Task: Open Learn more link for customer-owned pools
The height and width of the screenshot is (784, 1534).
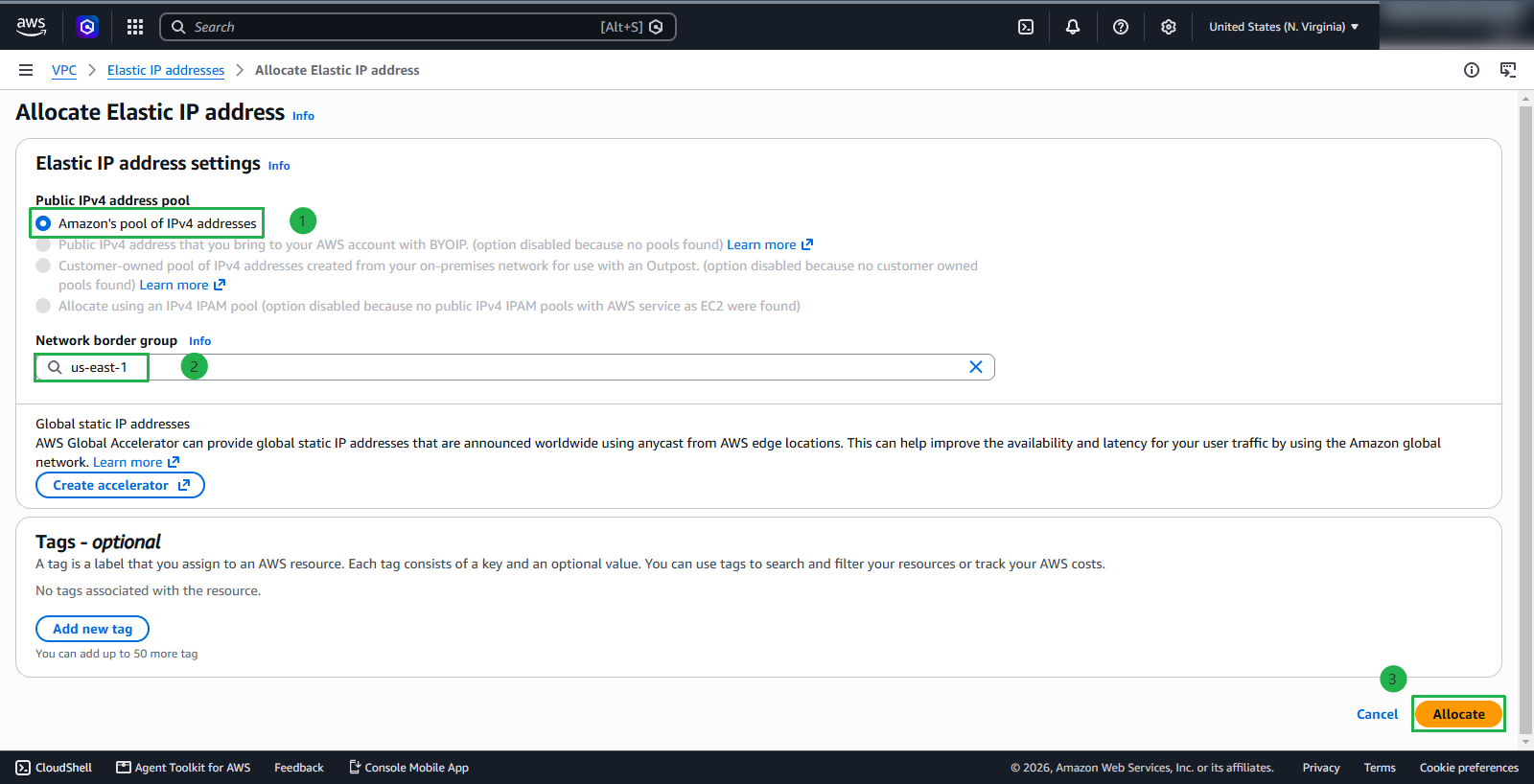Action: click(x=182, y=285)
